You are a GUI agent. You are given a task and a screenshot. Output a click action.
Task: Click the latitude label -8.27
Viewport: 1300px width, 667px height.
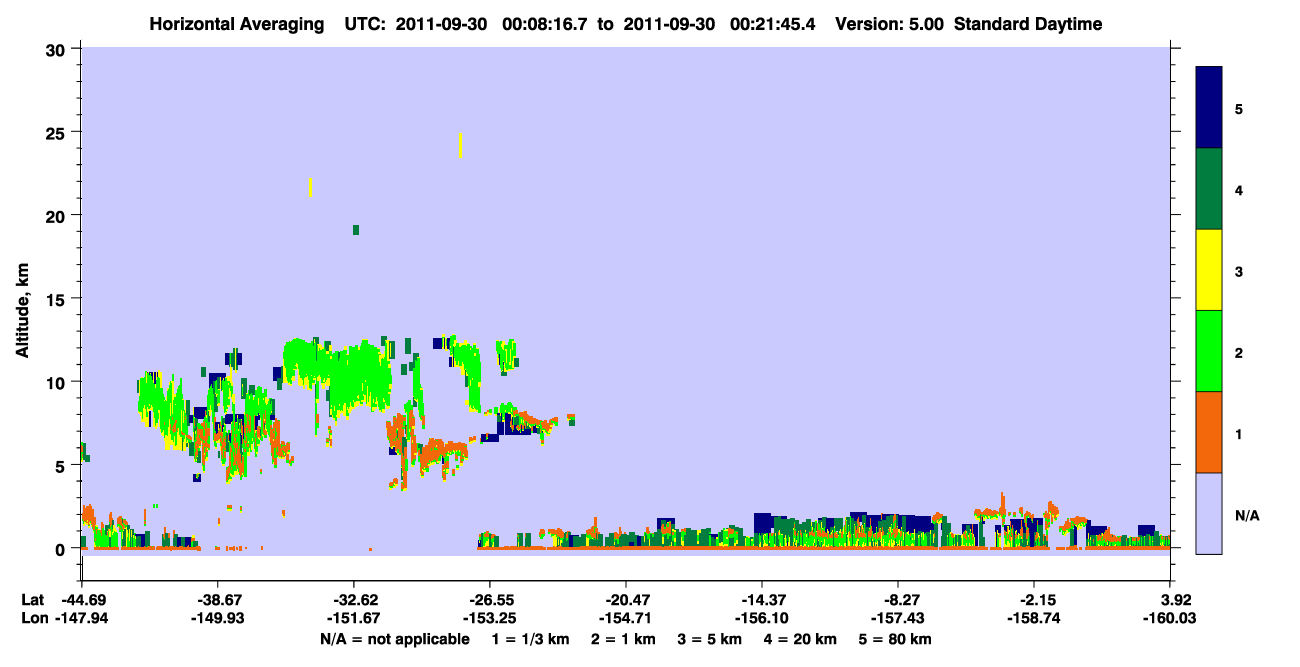[x=898, y=600]
